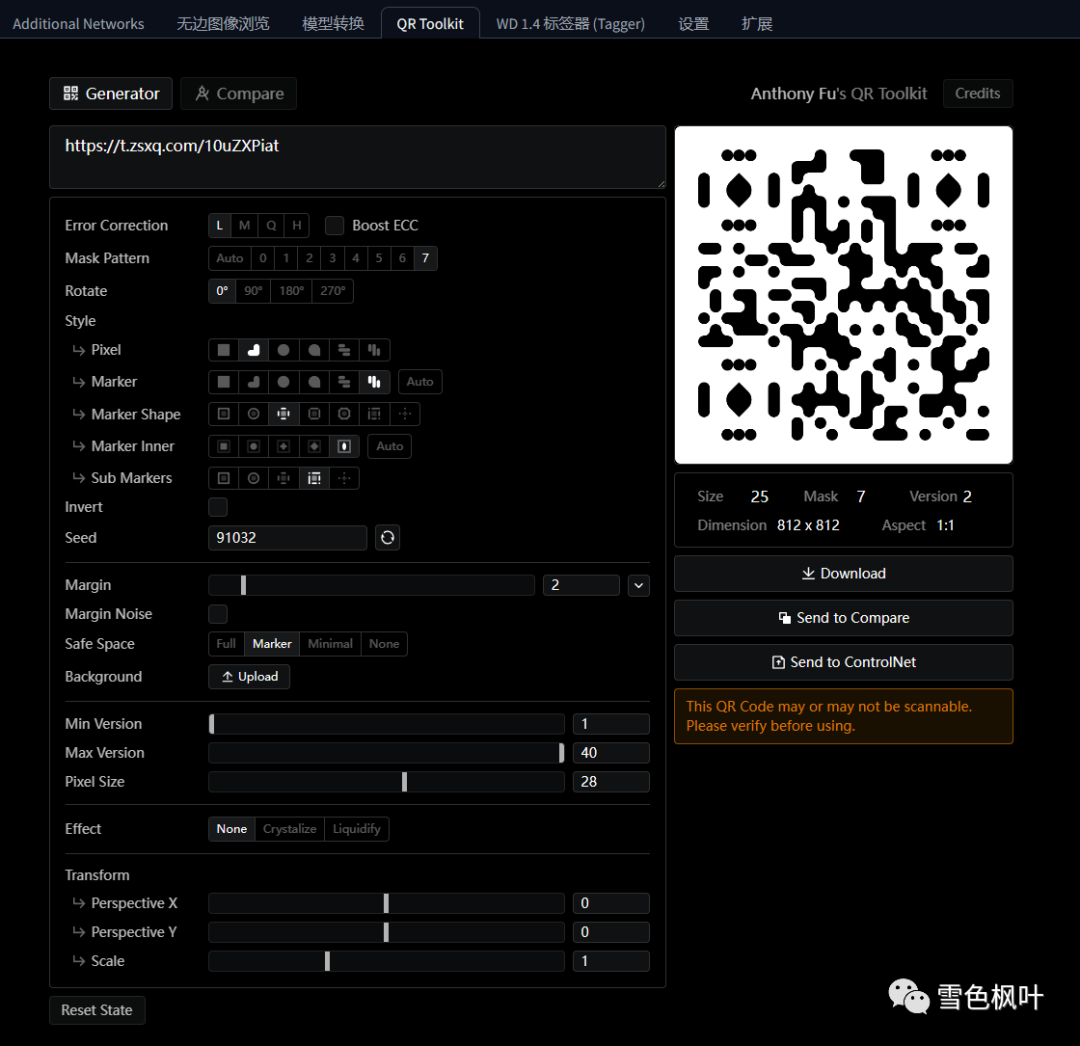Toggle the Invert checkbox
Image resolution: width=1080 pixels, height=1046 pixels.
(218, 507)
